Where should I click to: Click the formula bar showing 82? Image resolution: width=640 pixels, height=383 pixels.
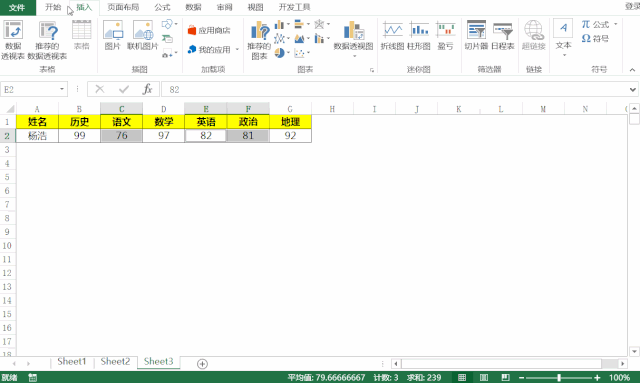395,89
